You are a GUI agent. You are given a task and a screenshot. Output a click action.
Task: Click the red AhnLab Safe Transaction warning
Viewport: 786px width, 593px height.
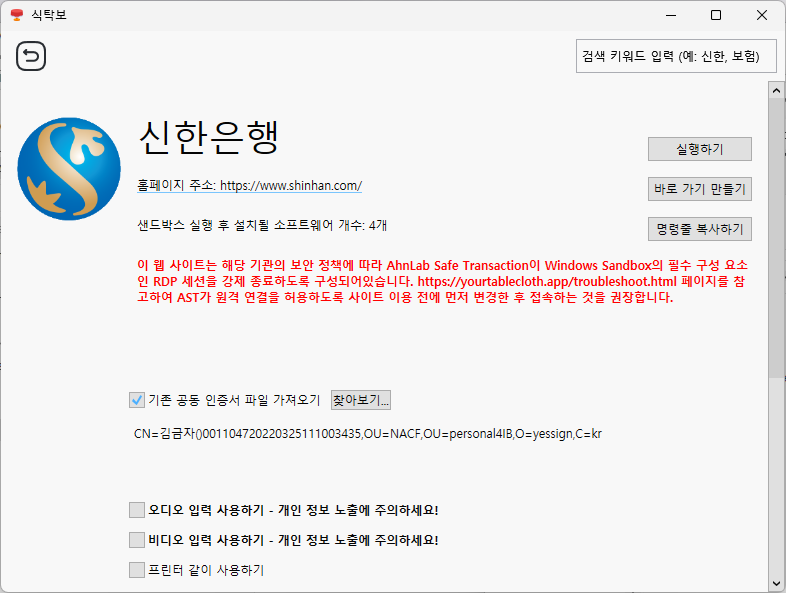[x=442, y=281]
